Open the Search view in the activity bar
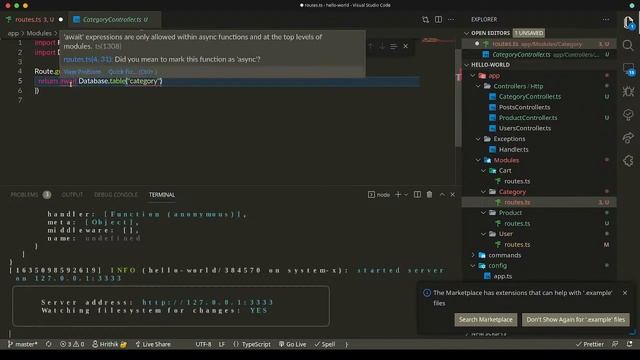This screenshot has width=640, height=360. pos(628,45)
